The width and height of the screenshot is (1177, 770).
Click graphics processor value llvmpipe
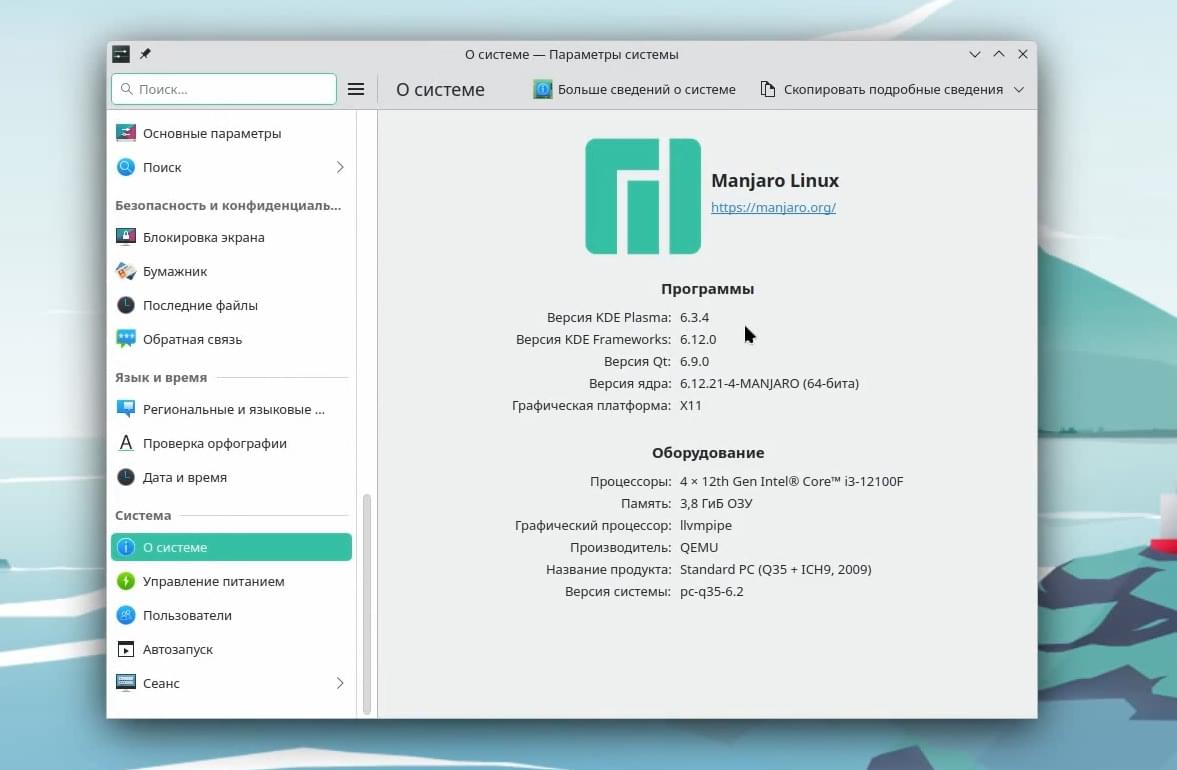706,525
